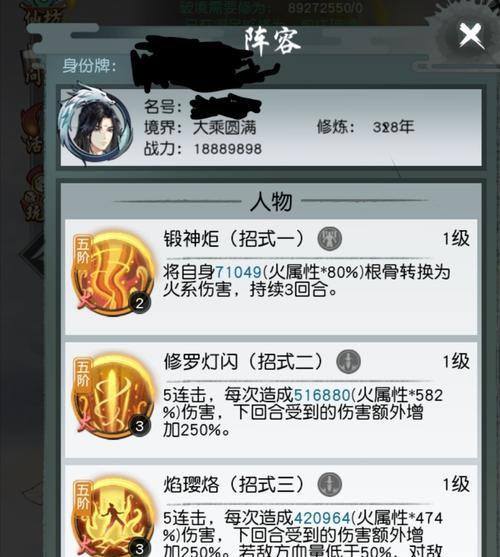The width and height of the screenshot is (500, 557).
Task: Tap the 1级 level of 焰璎烙
Action: (456, 484)
